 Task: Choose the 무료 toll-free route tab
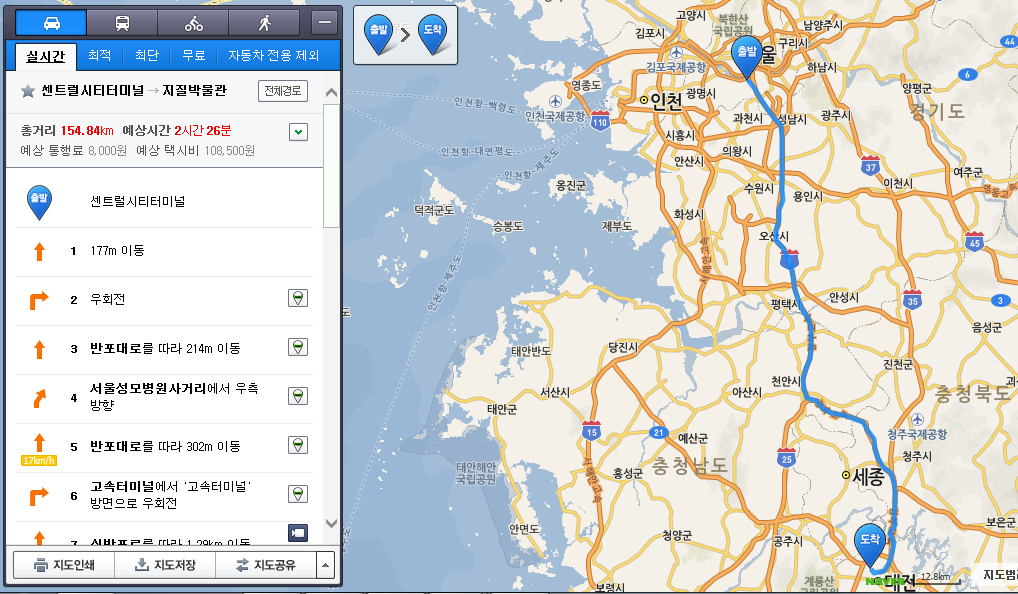click(x=193, y=56)
